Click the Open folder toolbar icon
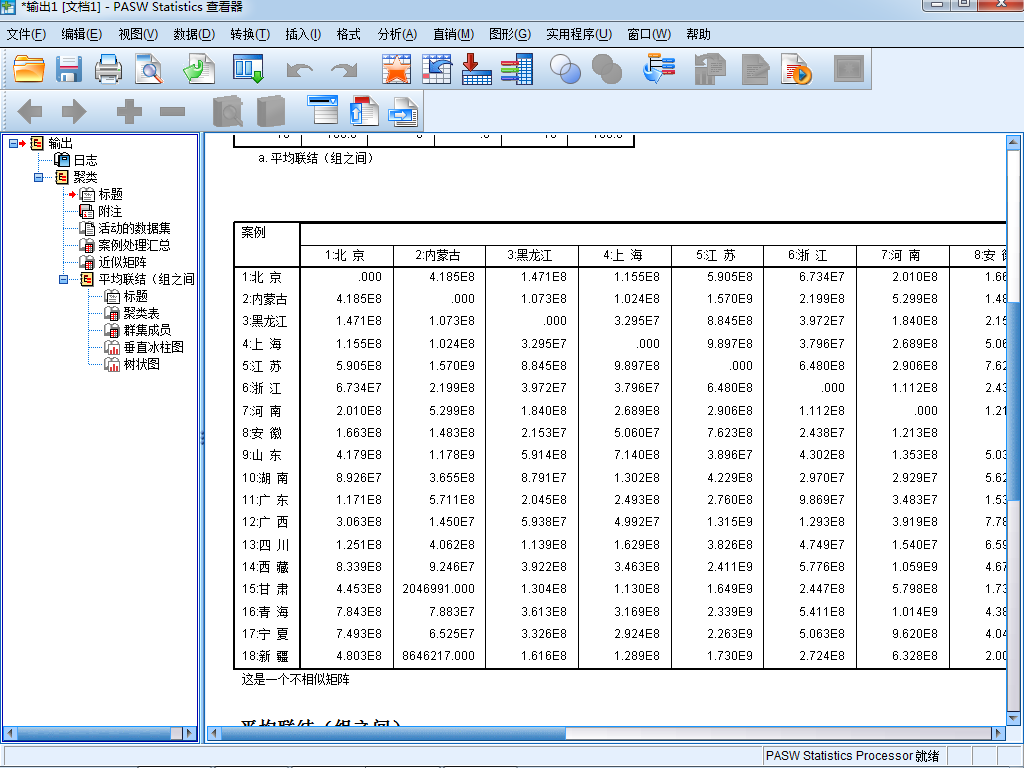This screenshot has width=1024, height=768. [x=29, y=69]
